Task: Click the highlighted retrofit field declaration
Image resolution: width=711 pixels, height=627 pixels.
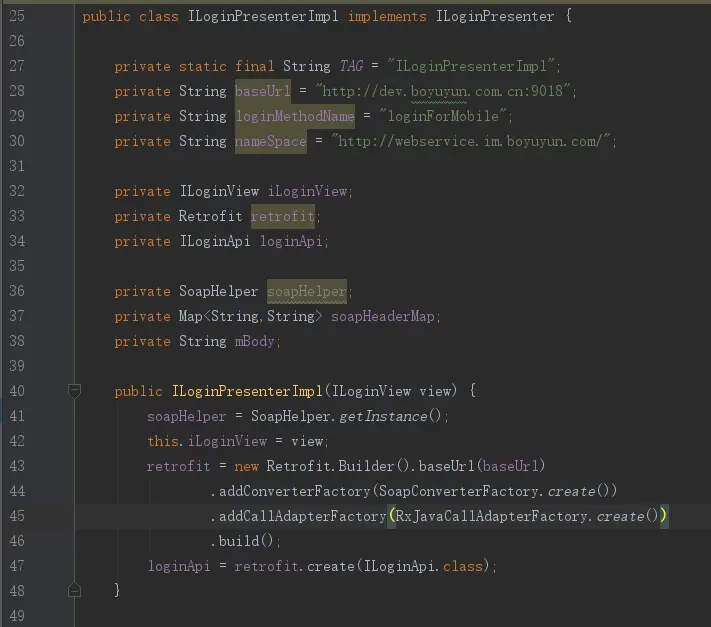Action: [x=282, y=216]
